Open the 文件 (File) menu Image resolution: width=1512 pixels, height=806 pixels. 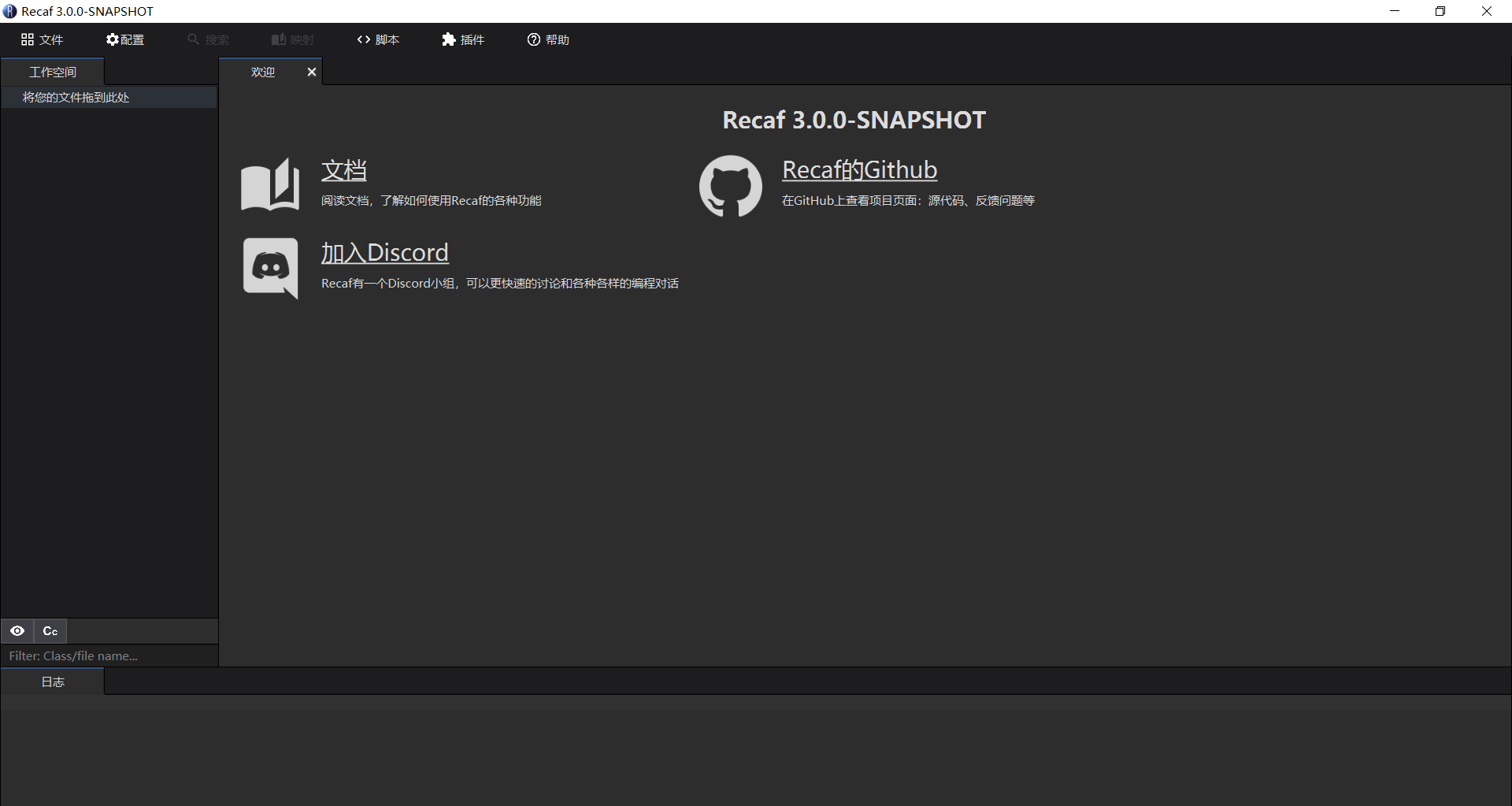point(43,39)
